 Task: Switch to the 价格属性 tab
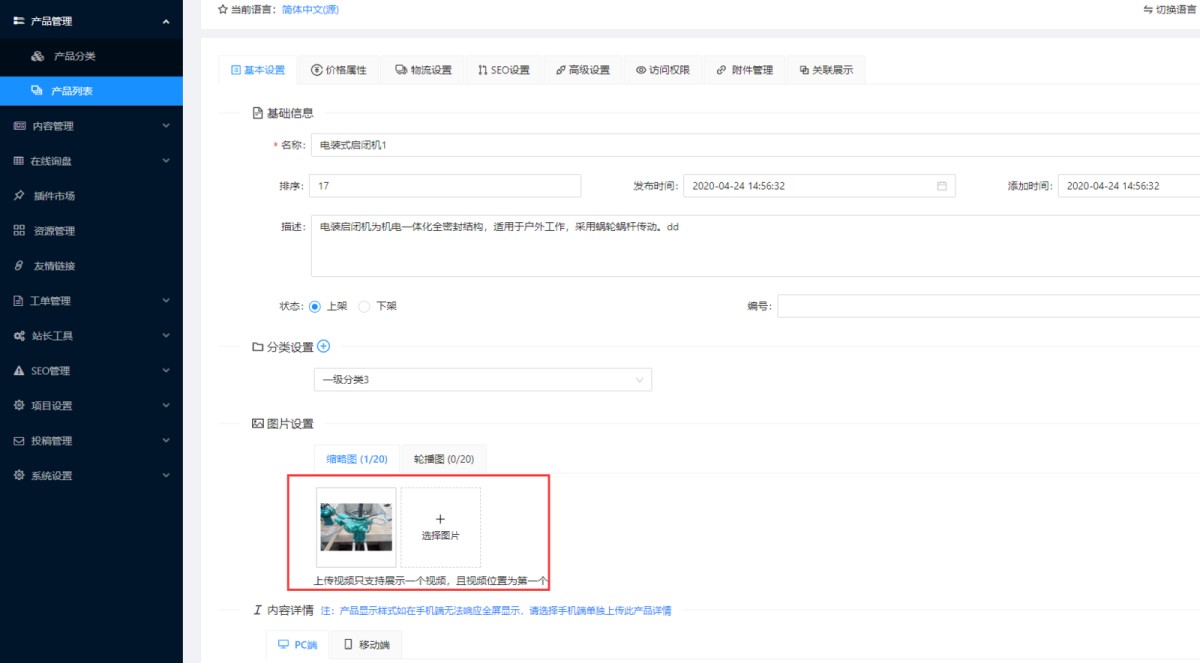point(338,70)
